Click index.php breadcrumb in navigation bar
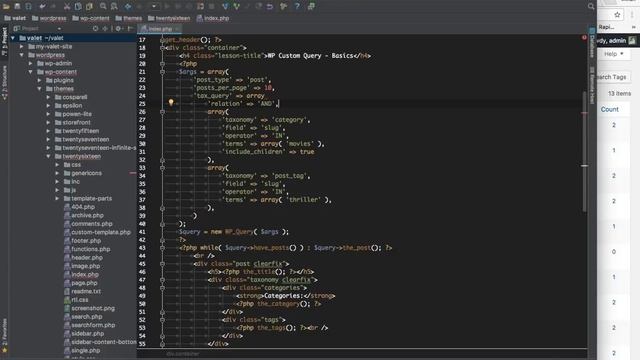Screen dimensions: 640x360 coord(213,18)
